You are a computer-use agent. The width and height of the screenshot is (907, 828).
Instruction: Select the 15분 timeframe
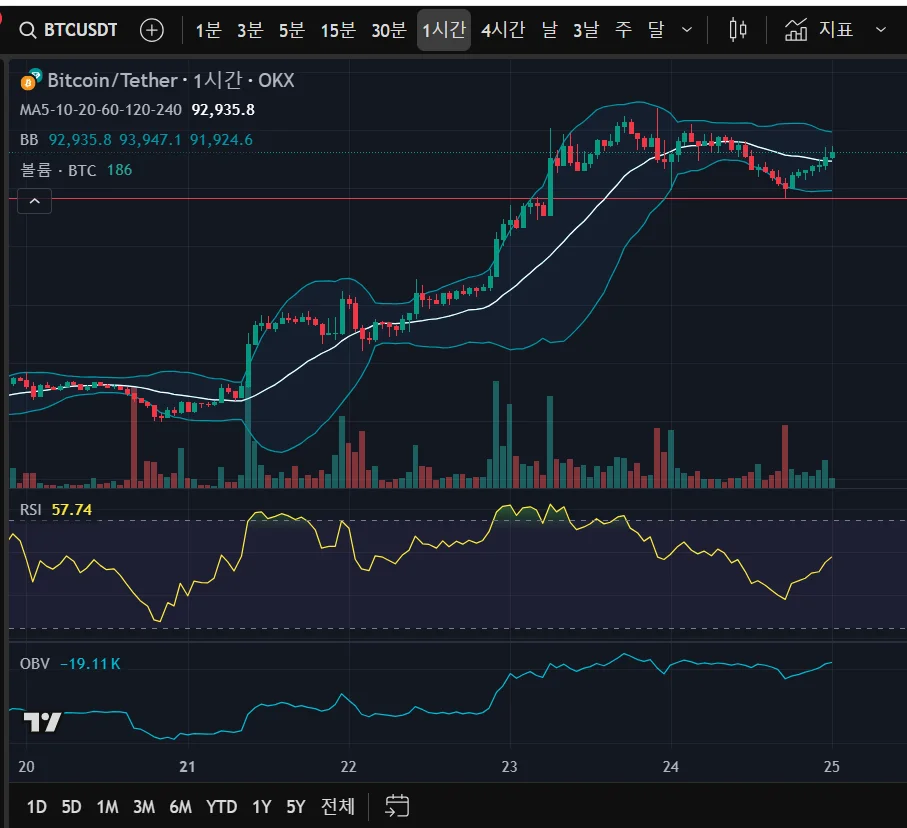[338, 30]
